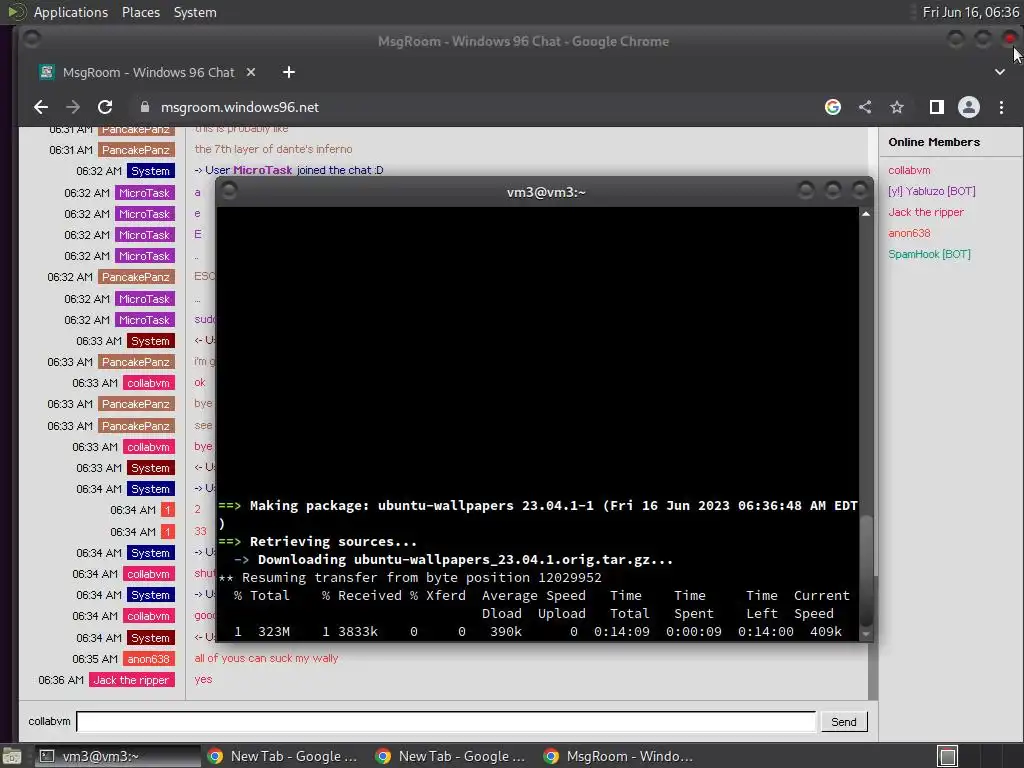Click 'Online Members' heading
Image resolution: width=1024 pixels, height=768 pixels.
pyautogui.click(x=934, y=142)
